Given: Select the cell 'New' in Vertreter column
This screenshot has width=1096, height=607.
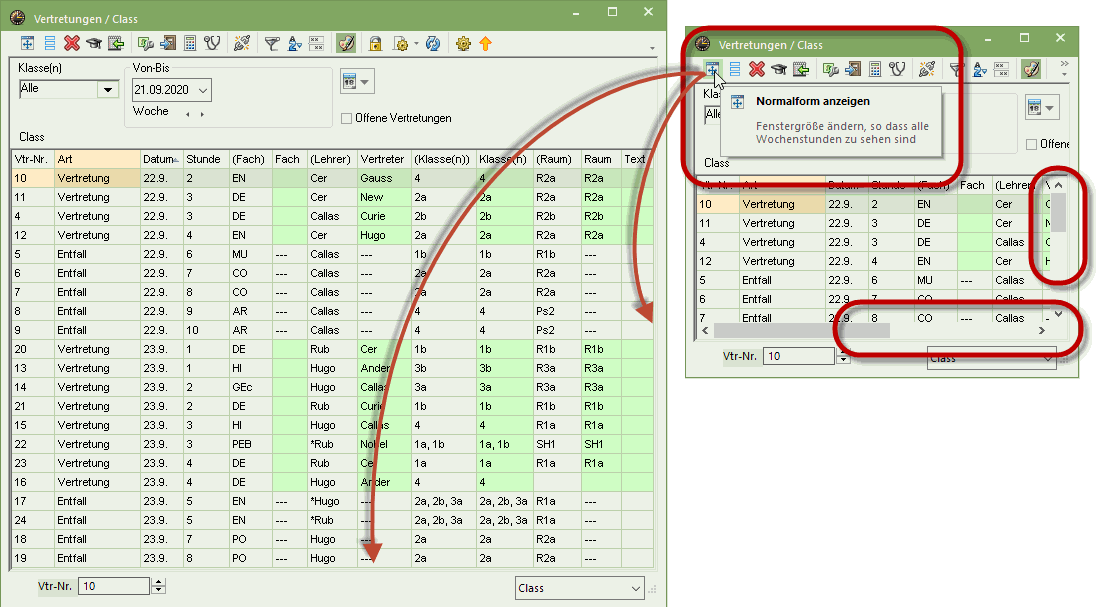Looking at the screenshot, I should tap(384, 197).
